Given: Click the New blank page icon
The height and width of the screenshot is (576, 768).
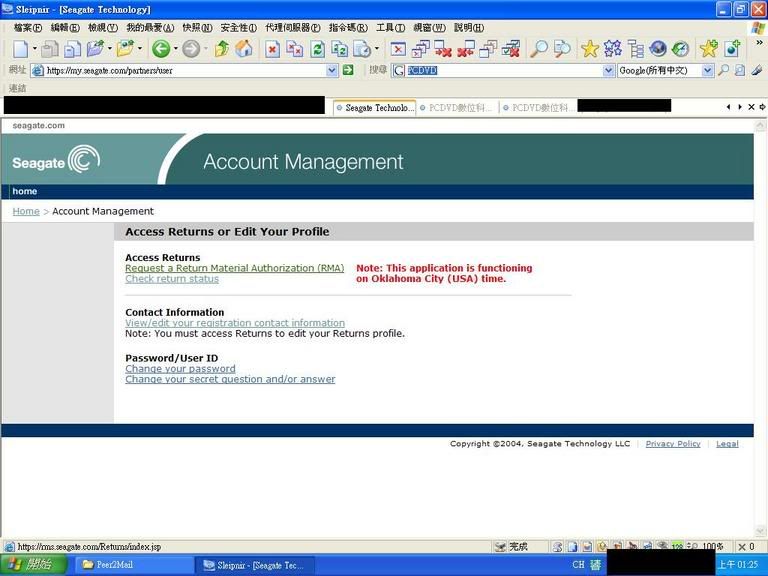Looking at the screenshot, I should [21, 49].
